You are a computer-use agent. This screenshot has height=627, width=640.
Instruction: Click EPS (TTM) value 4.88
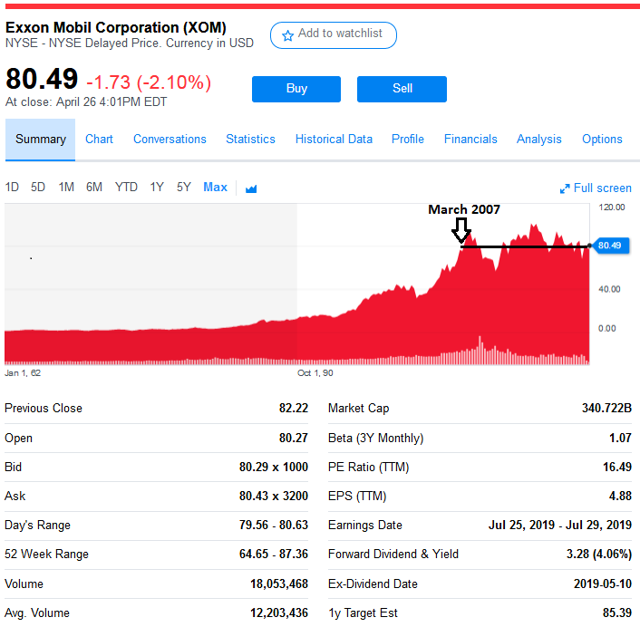[620, 496]
